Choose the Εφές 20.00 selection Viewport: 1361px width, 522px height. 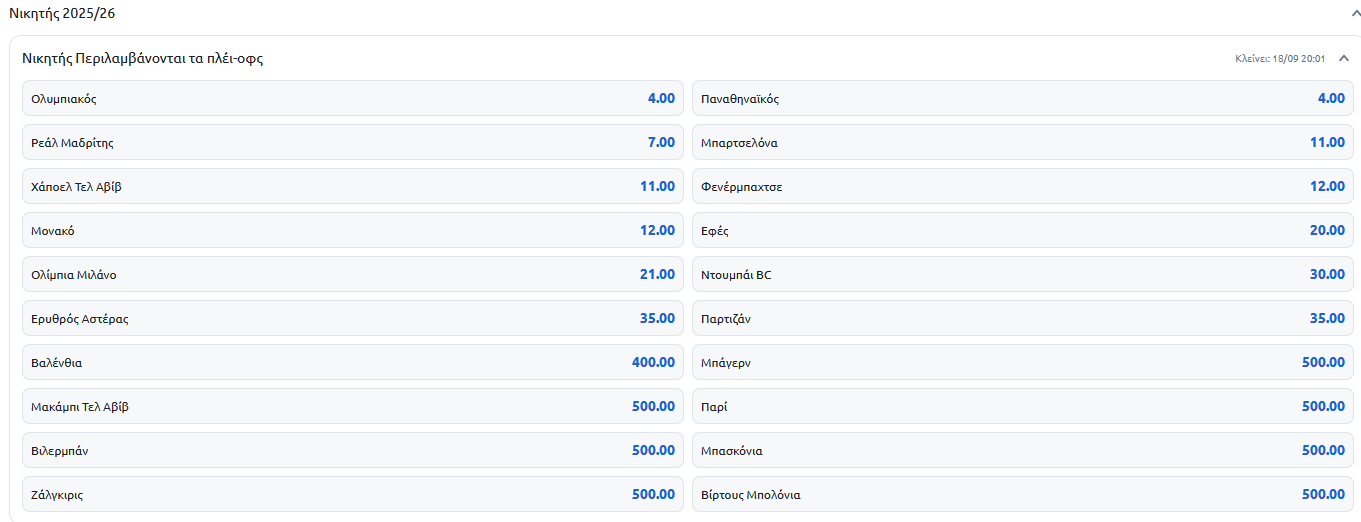pos(1023,231)
